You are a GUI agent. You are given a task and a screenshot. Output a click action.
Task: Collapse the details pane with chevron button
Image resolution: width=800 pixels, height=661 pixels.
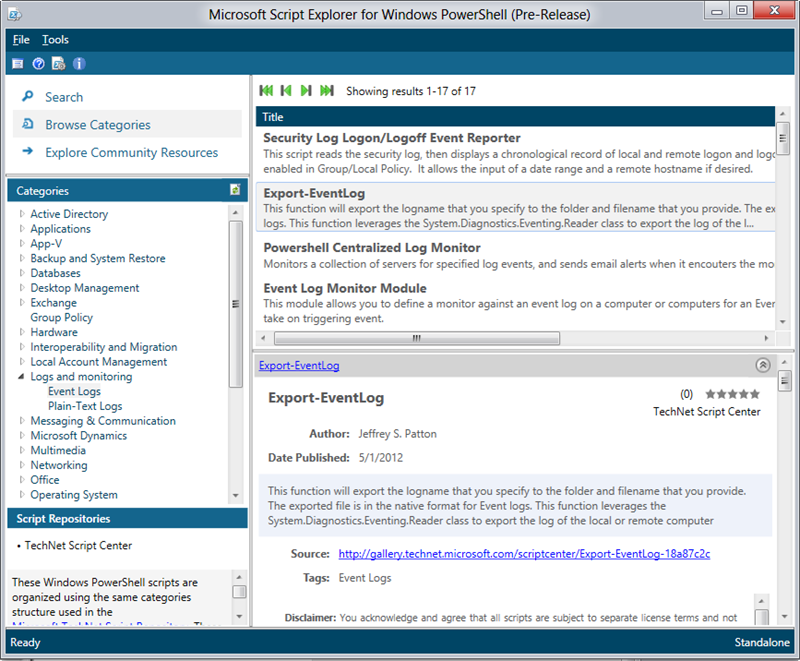pyautogui.click(x=763, y=365)
